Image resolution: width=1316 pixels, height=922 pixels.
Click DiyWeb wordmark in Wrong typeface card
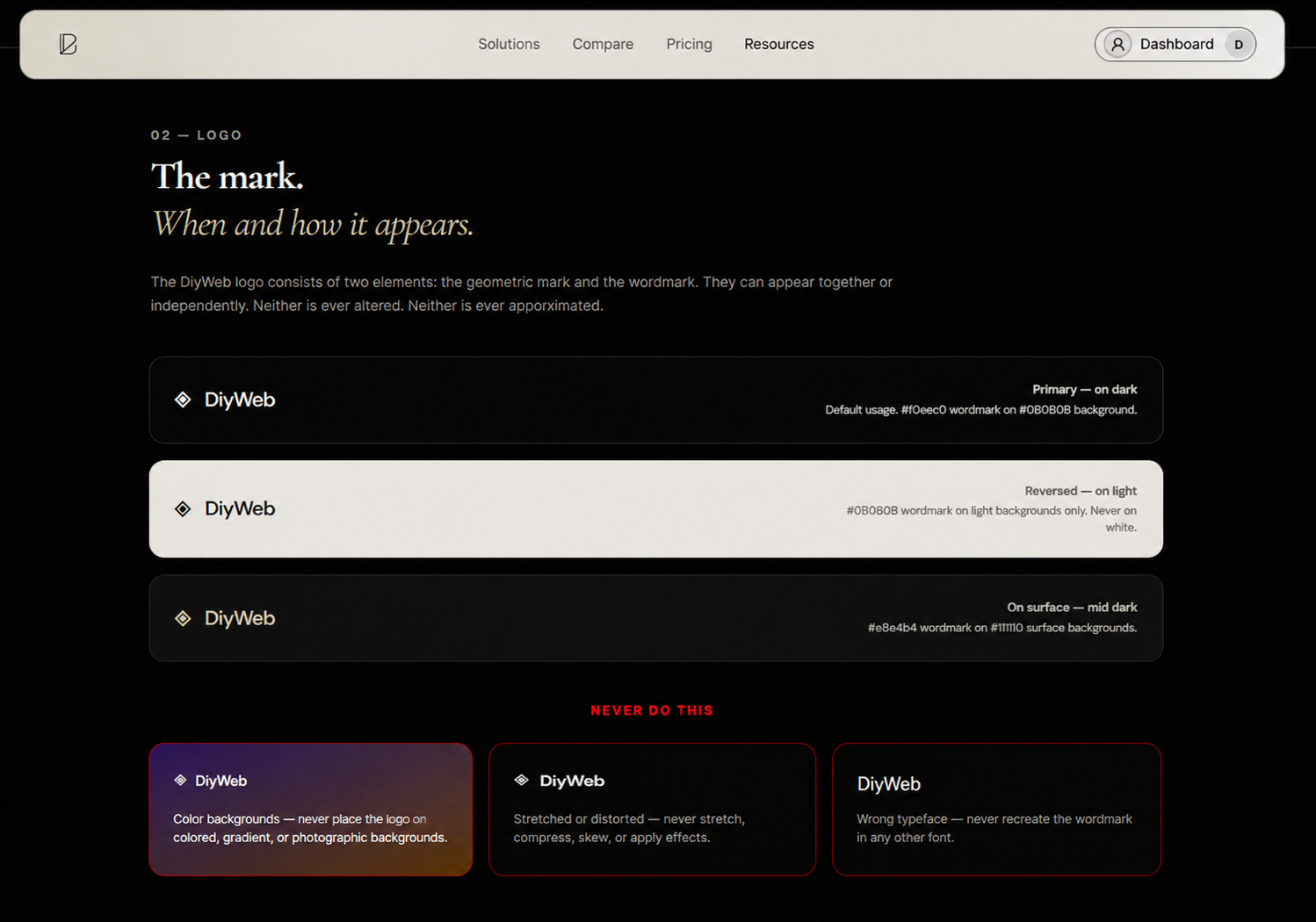(889, 784)
